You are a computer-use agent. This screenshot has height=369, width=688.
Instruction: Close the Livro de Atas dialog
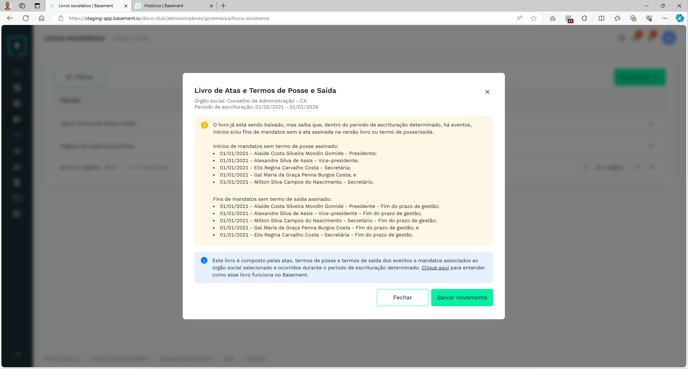(x=487, y=92)
